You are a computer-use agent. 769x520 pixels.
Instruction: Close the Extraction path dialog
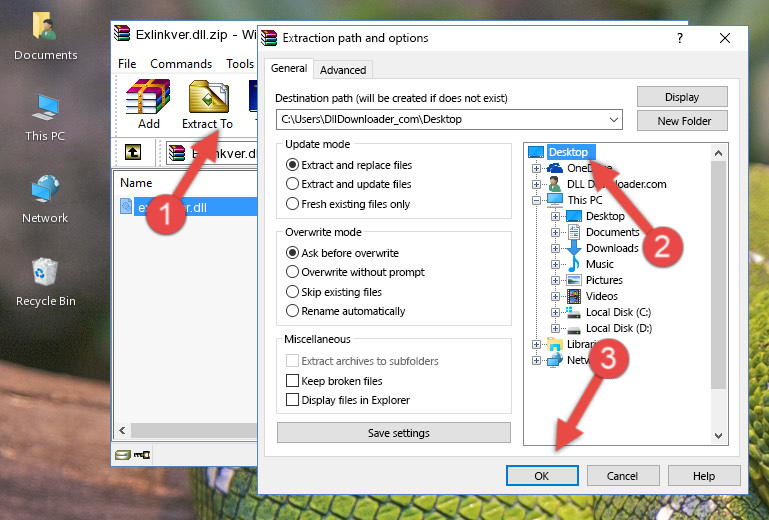(725, 38)
